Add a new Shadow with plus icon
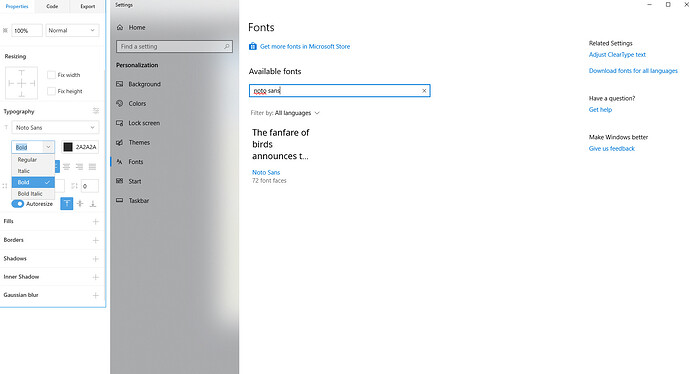This screenshot has width=690, height=374. pyautogui.click(x=95, y=259)
